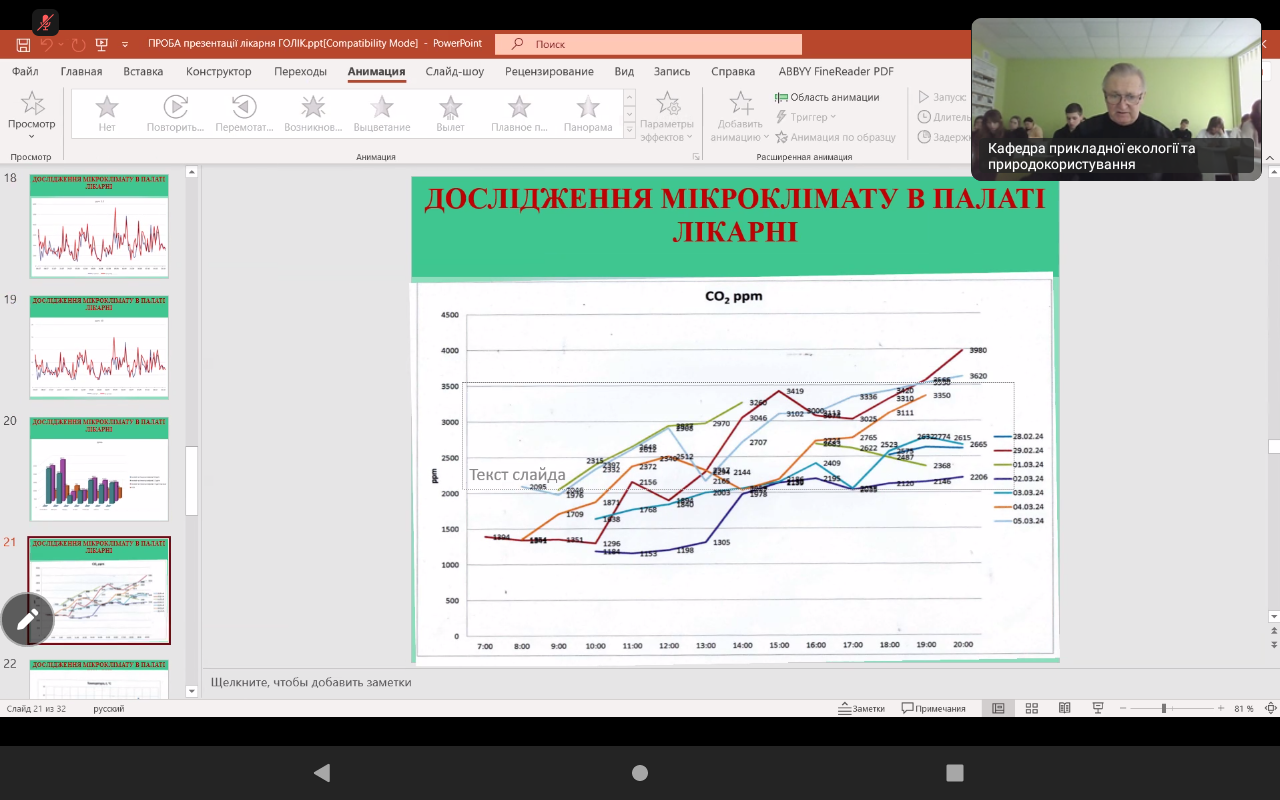Select slide 20 thumbnail with bar chart
This screenshot has height=800, width=1280.
coord(99,469)
